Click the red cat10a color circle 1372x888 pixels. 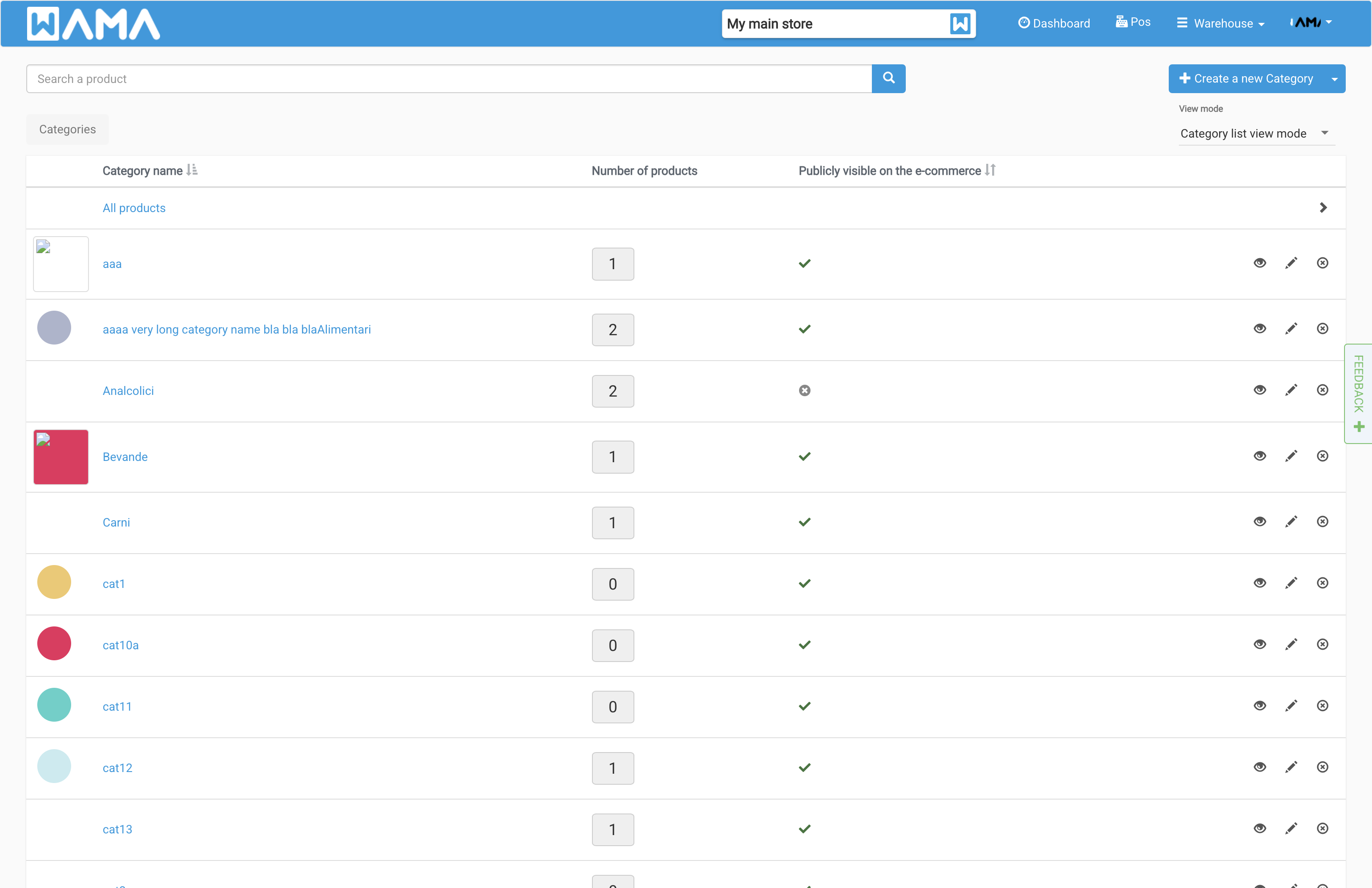[x=54, y=643]
